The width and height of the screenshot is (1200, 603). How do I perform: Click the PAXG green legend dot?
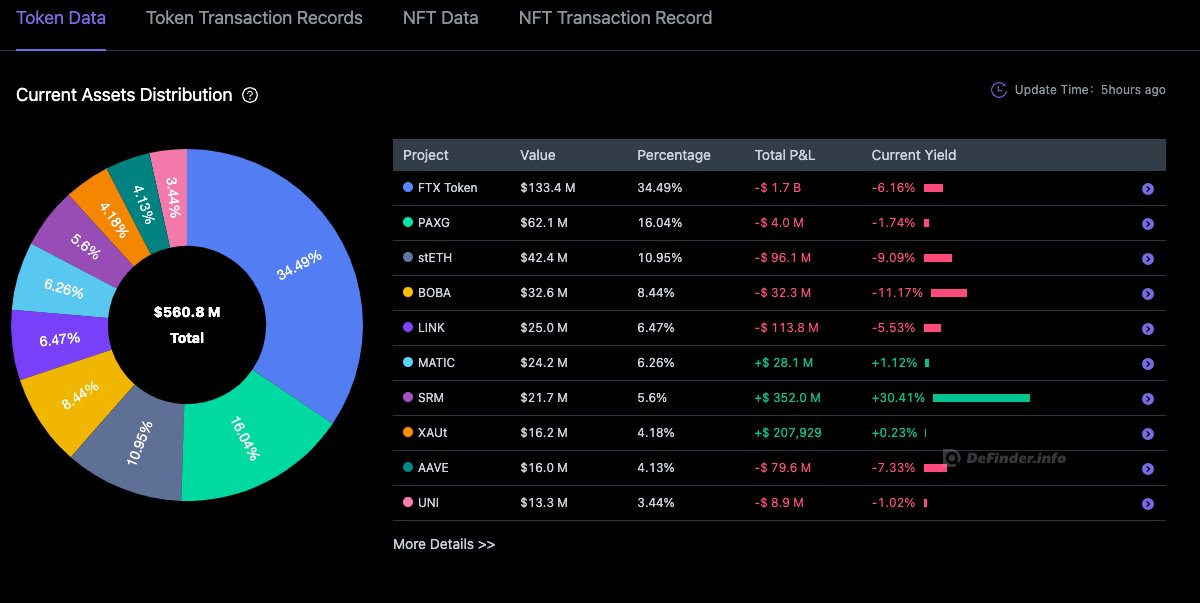408,222
